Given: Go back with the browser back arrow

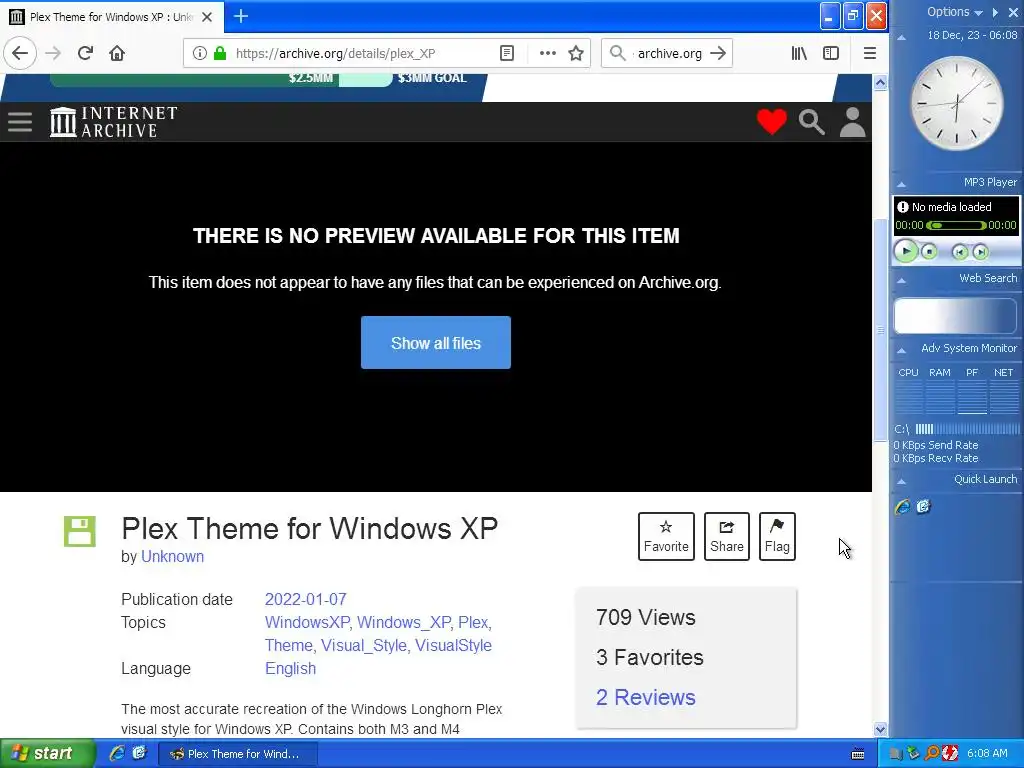Looking at the screenshot, I should click(x=20, y=53).
